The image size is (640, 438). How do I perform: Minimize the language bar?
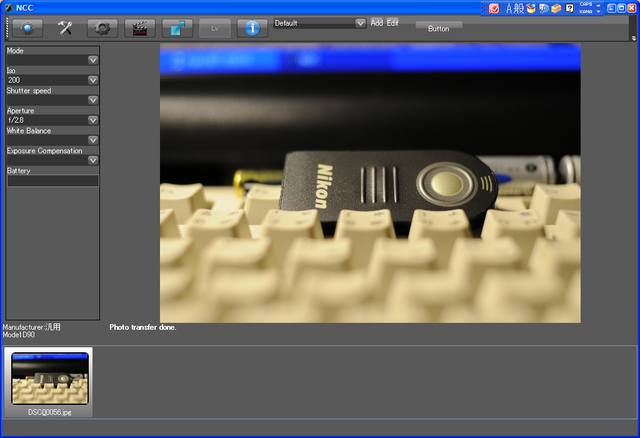598,5
